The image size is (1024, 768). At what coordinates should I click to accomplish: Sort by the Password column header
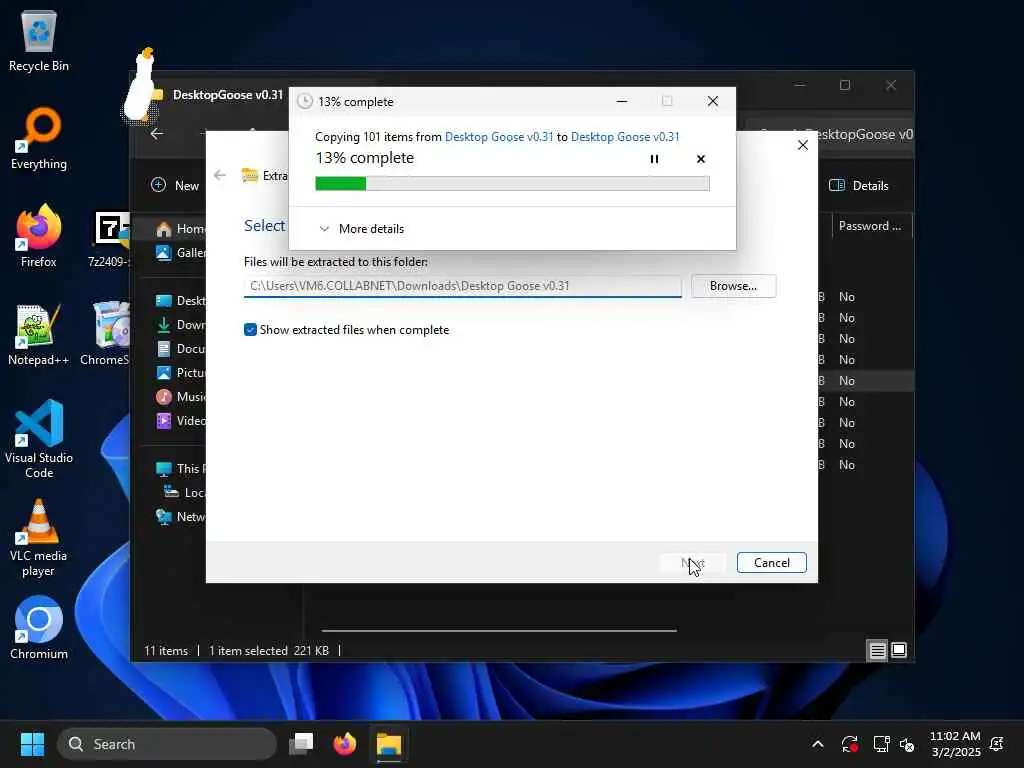coord(869,226)
